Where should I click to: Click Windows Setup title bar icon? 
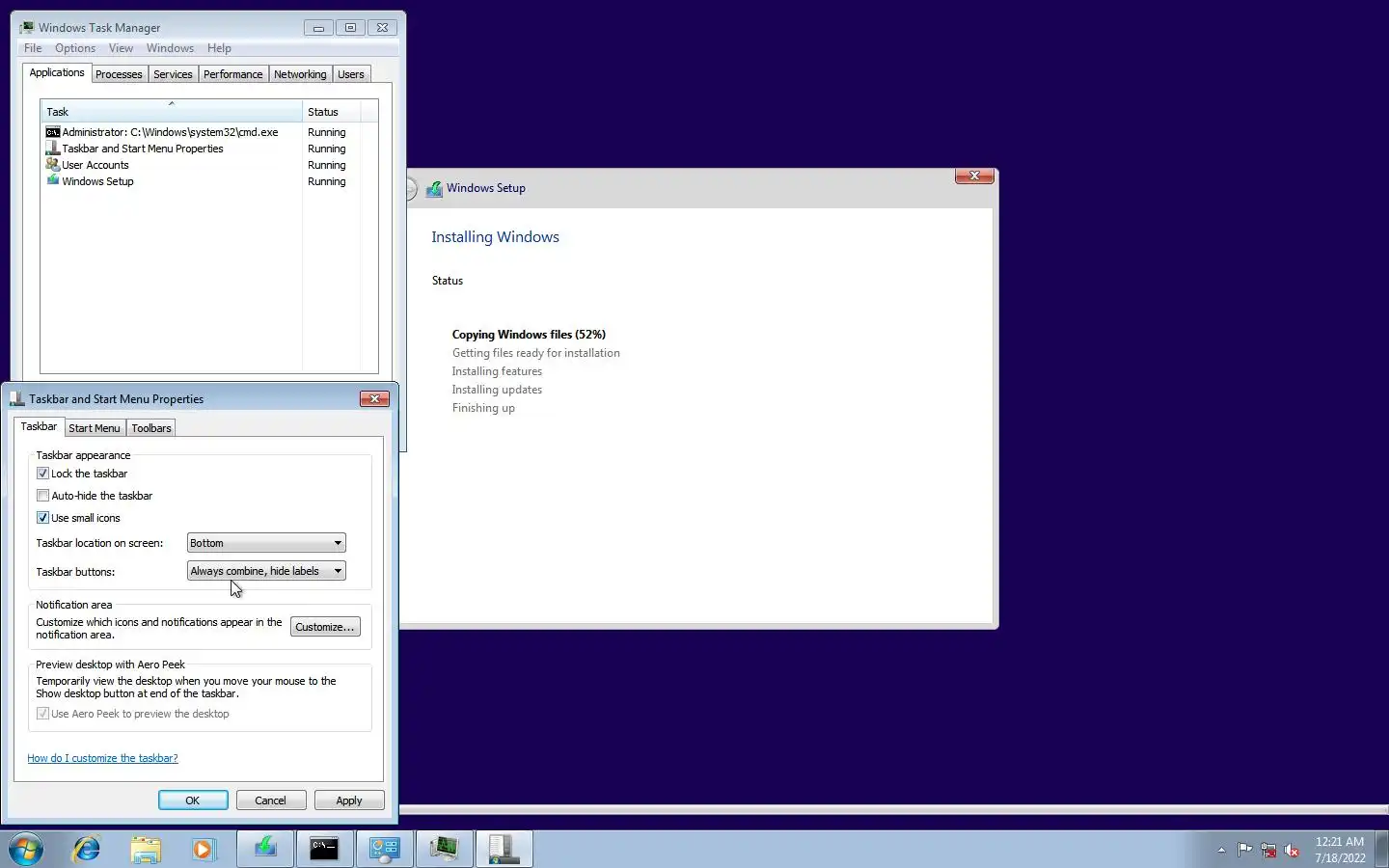[x=434, y=188]
